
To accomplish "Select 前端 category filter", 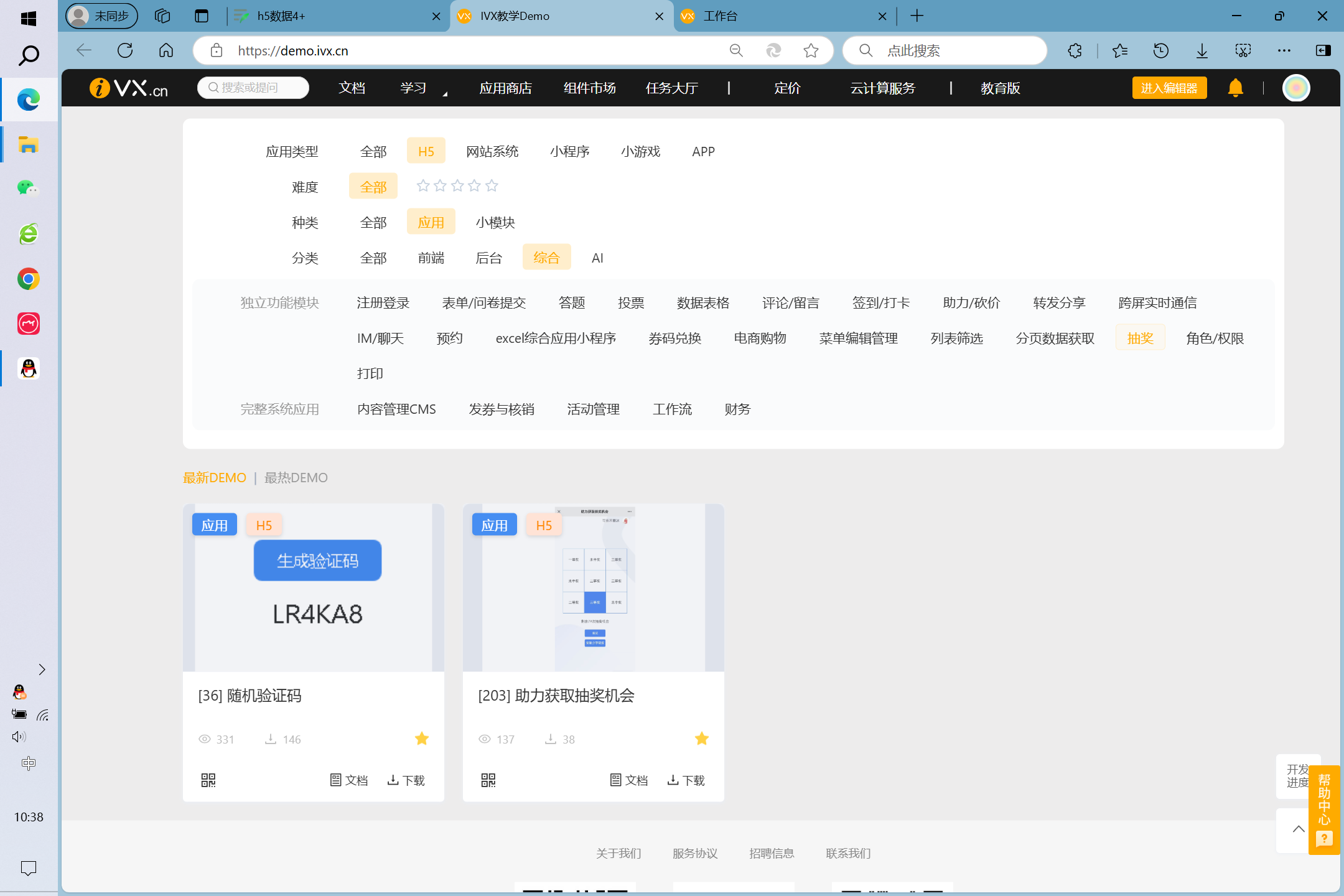I will [431, 258].
